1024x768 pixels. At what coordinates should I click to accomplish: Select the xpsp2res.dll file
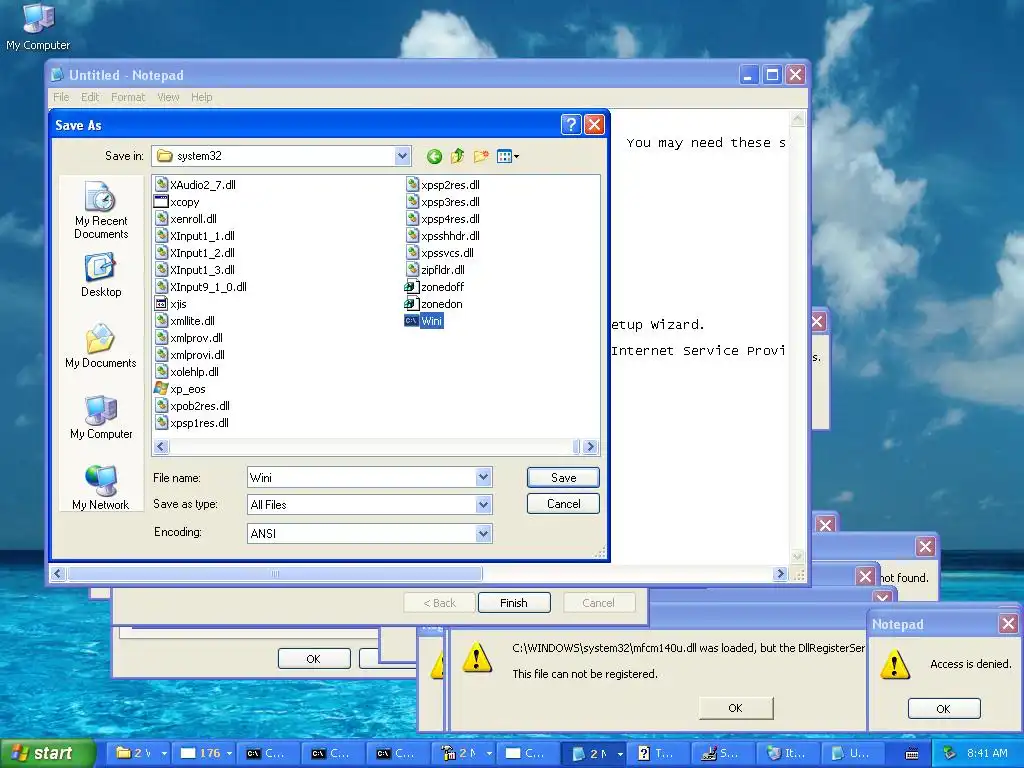click(x=443, y=185)
